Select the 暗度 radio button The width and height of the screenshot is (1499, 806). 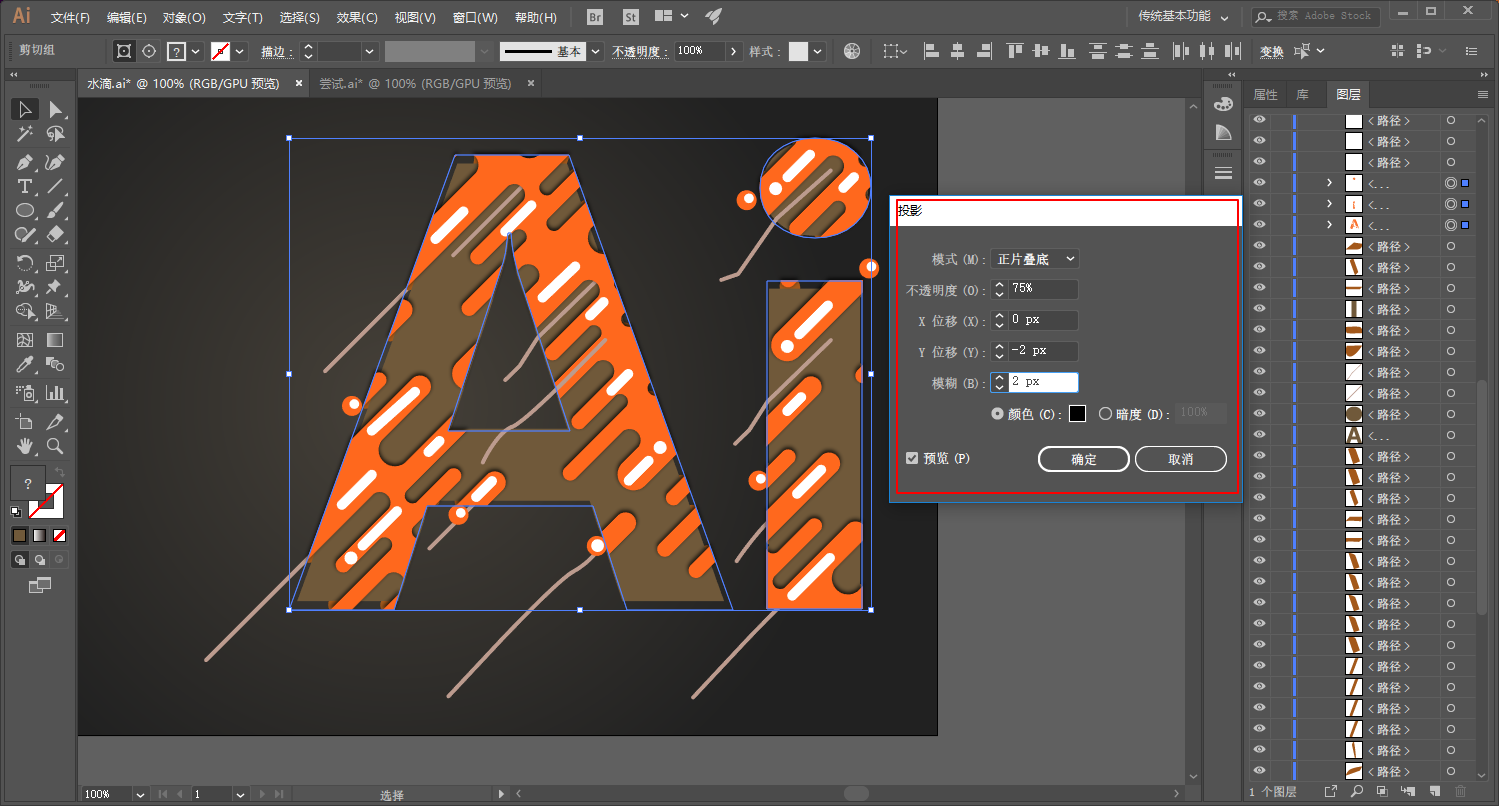pos(1105,413)
